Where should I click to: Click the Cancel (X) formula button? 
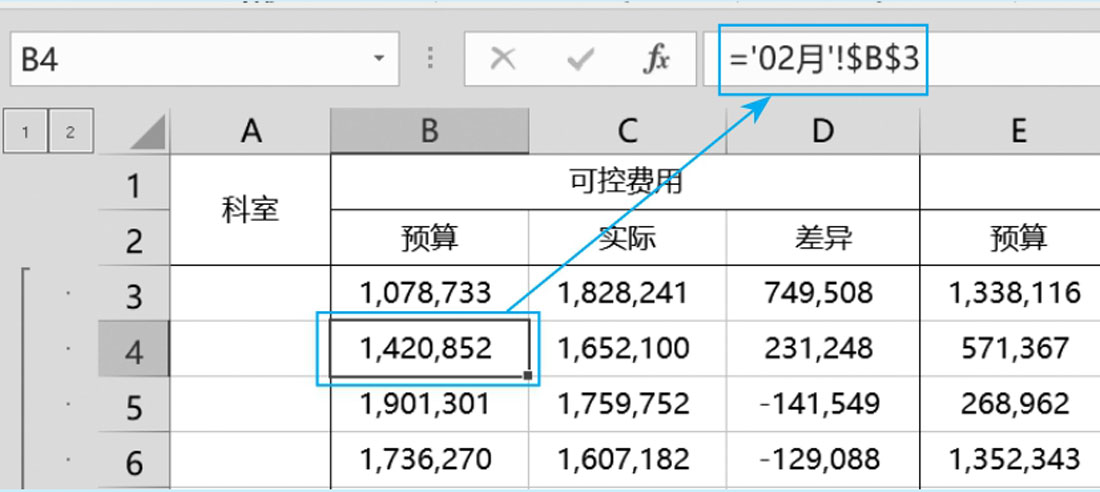tap(502, 60)
